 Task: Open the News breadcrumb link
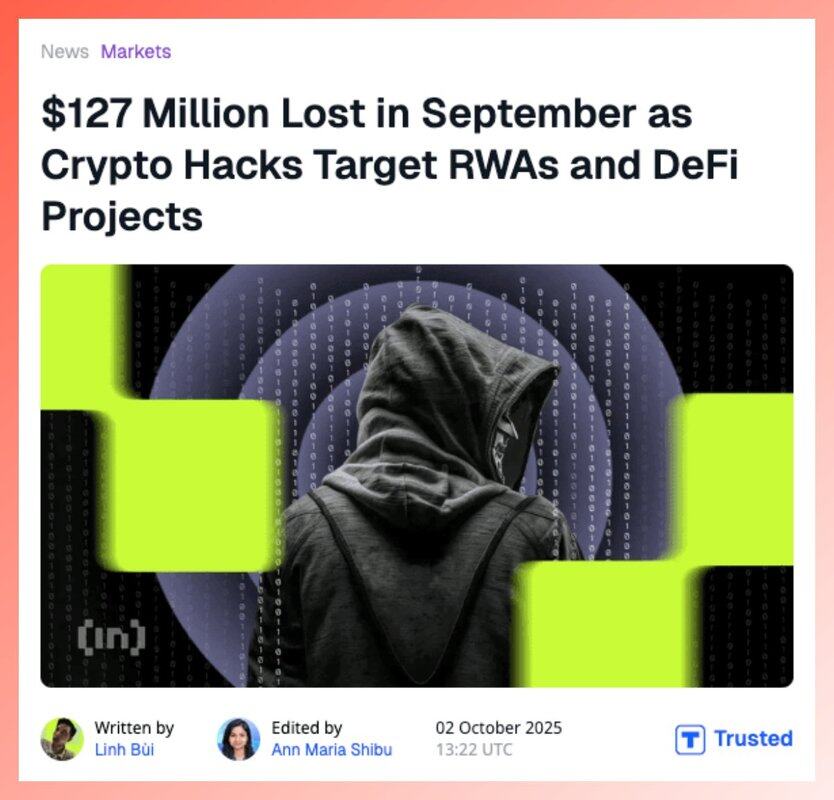point(65,52)
